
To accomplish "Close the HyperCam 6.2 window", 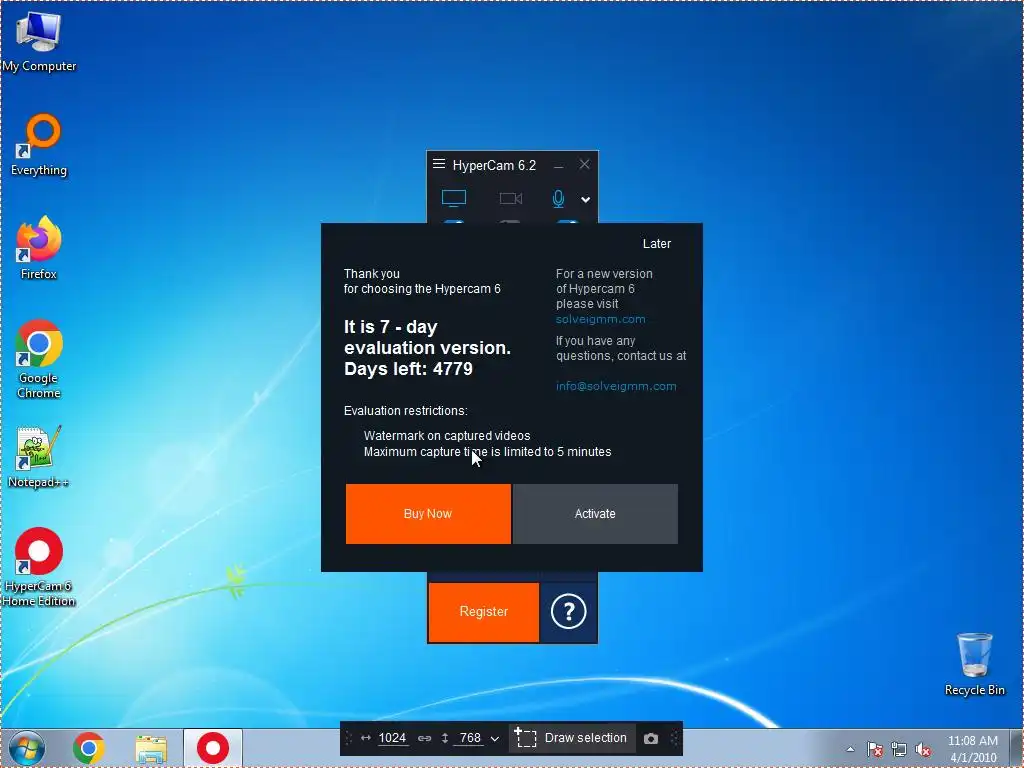I will [584, 165].
